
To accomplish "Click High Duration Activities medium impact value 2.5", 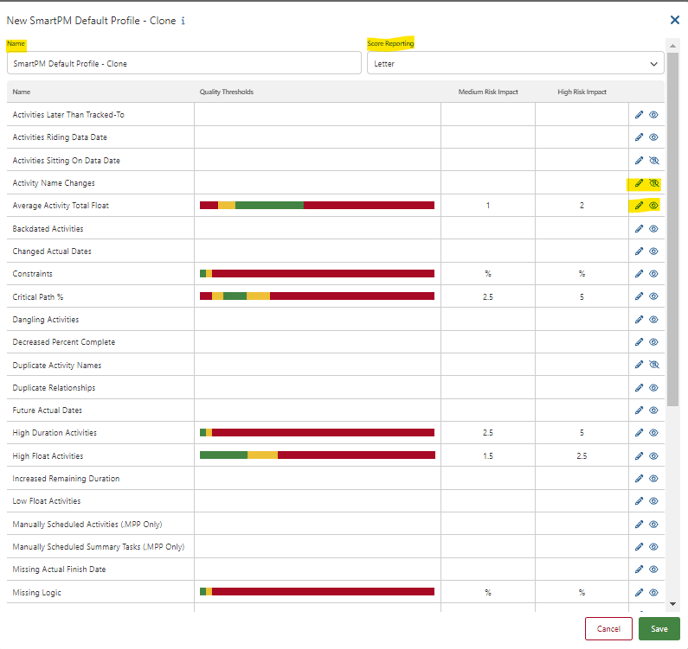I will pos(488,433).
